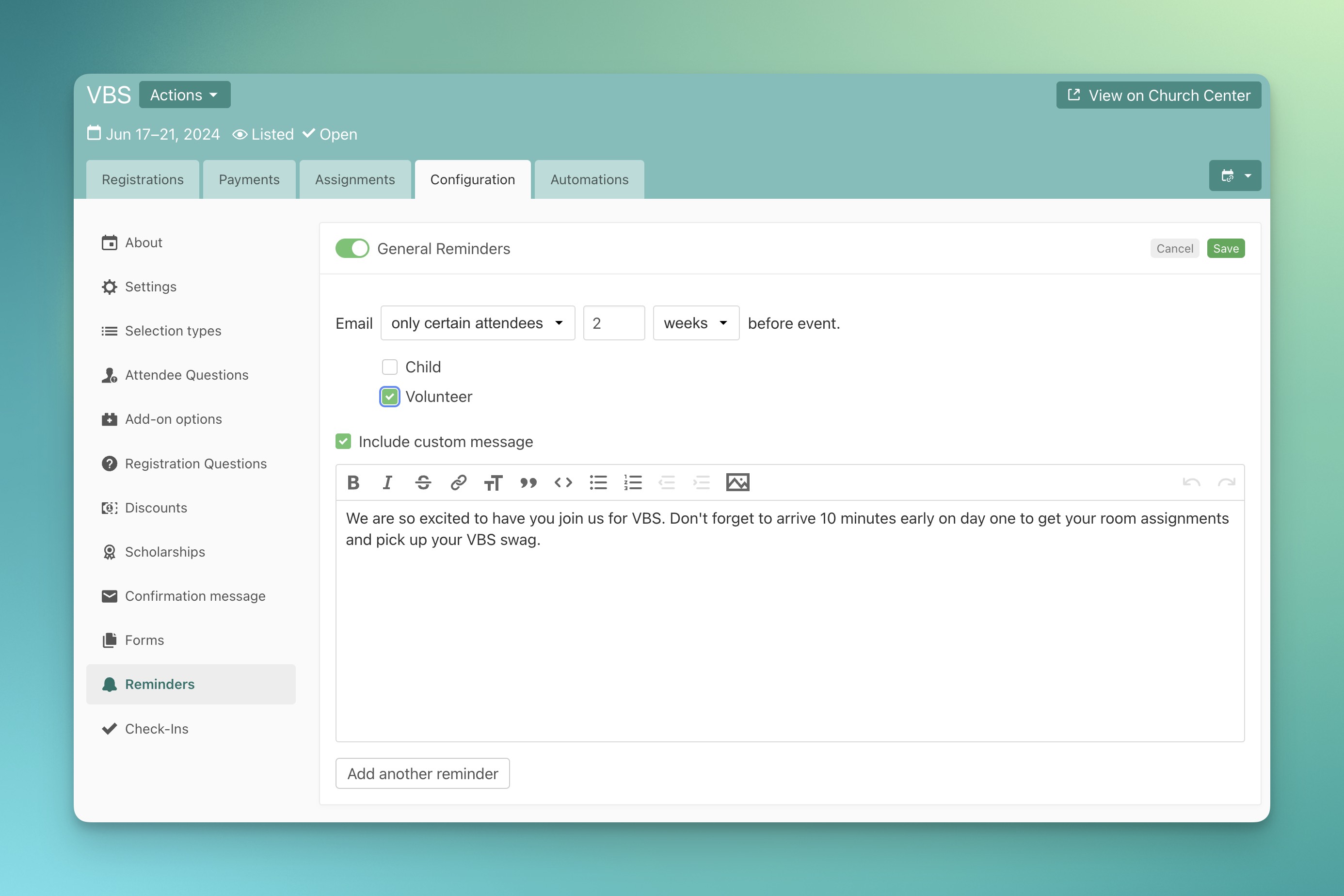Select Reminders in sidebar
This screenshot has width=1344, height=896.
coord(191,685)
